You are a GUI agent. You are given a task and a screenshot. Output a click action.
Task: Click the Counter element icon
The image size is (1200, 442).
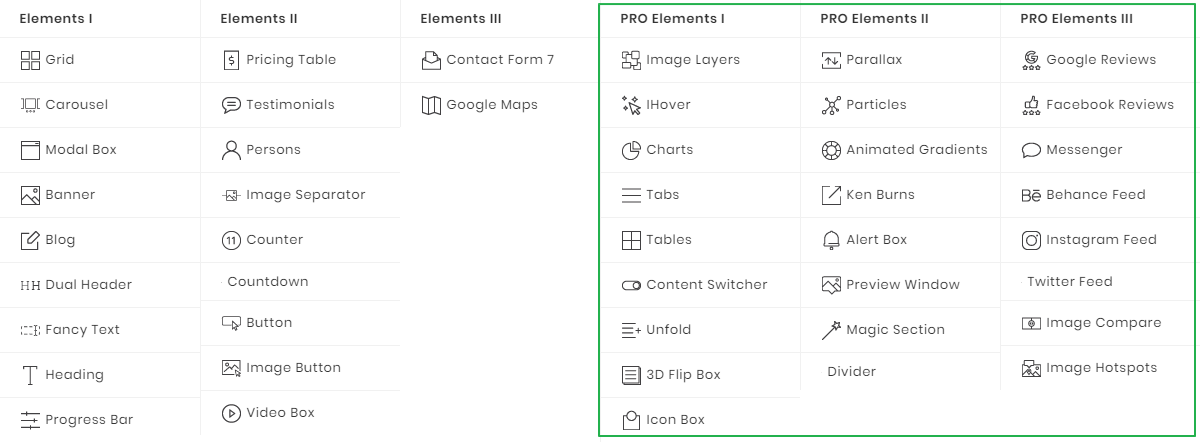point(231,240)
